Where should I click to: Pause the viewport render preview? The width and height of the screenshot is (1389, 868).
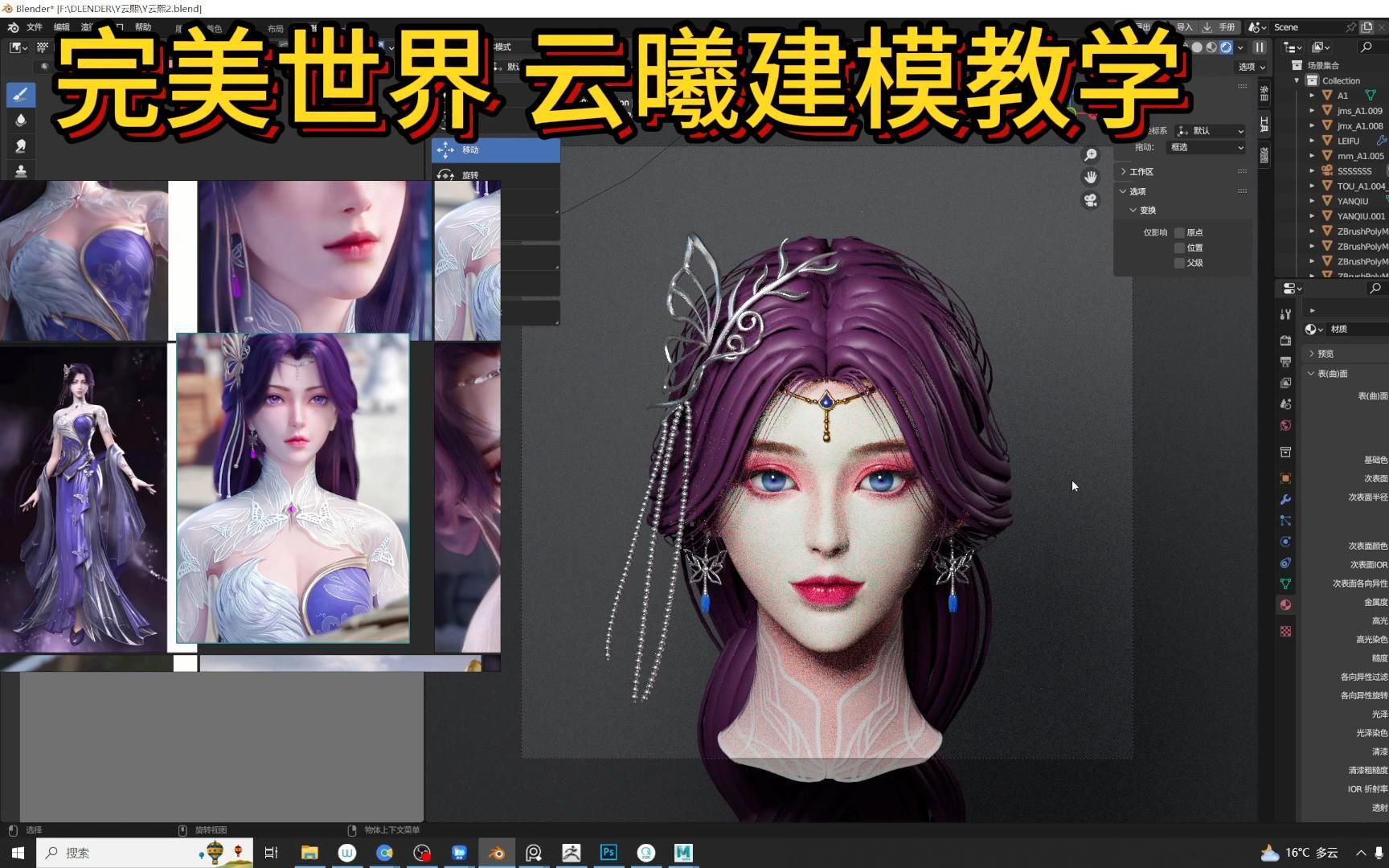(1260, 47)
